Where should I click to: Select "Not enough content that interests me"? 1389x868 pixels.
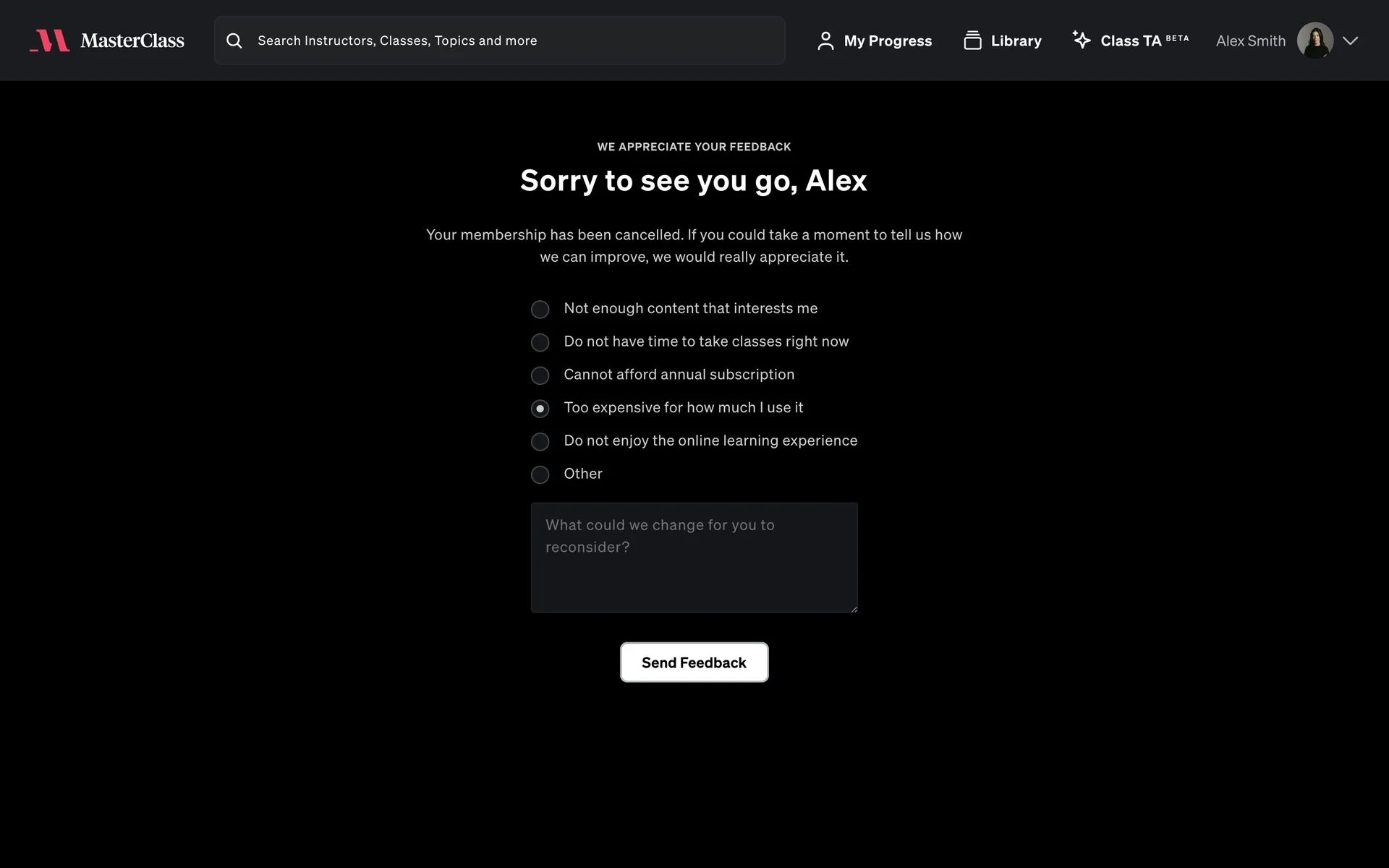tap(540, 310)
